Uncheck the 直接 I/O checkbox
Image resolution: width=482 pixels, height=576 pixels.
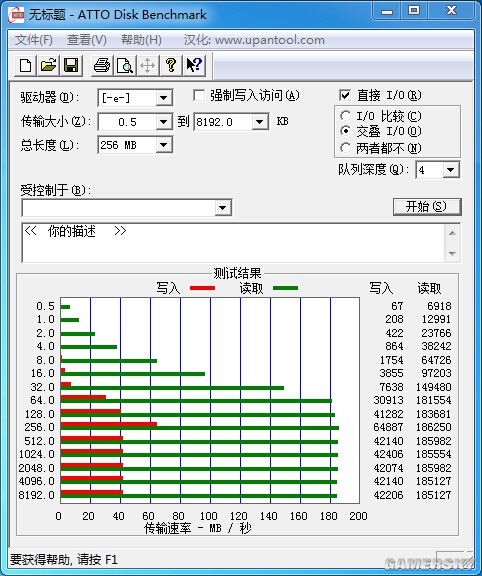(345, 96)
